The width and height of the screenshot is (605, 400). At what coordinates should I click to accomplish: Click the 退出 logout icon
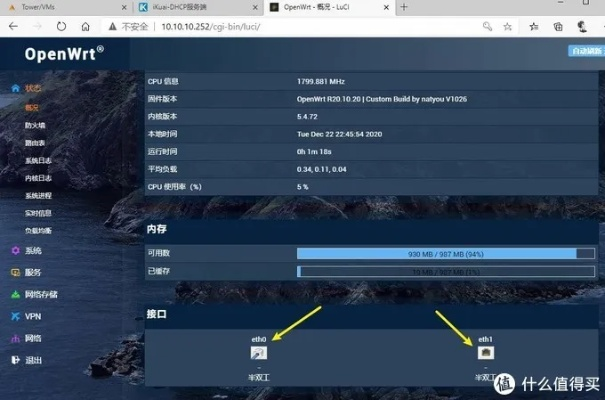15,360
